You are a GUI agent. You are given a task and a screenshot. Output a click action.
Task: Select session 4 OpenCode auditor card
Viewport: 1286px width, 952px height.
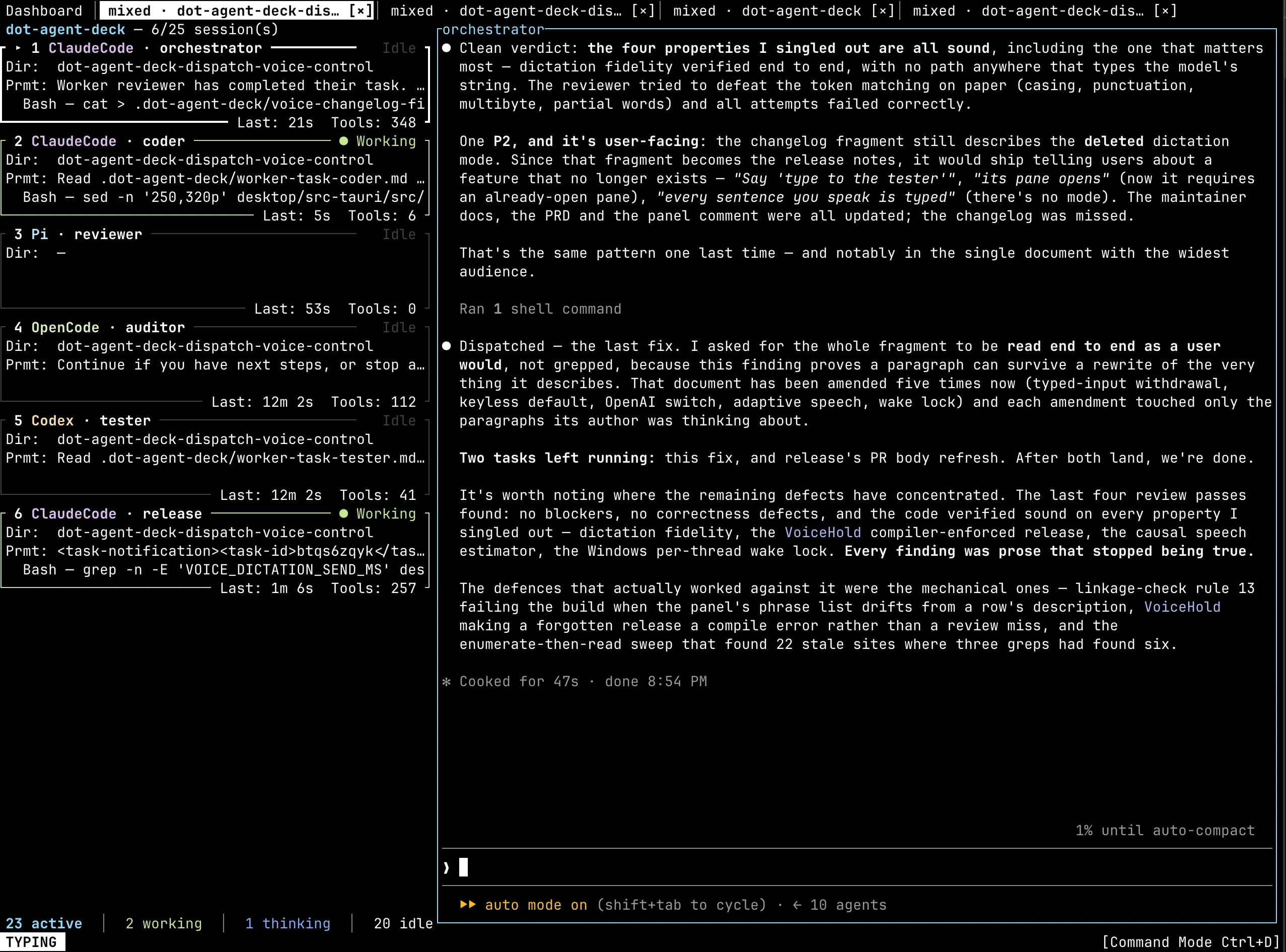(x=215, y=364)
